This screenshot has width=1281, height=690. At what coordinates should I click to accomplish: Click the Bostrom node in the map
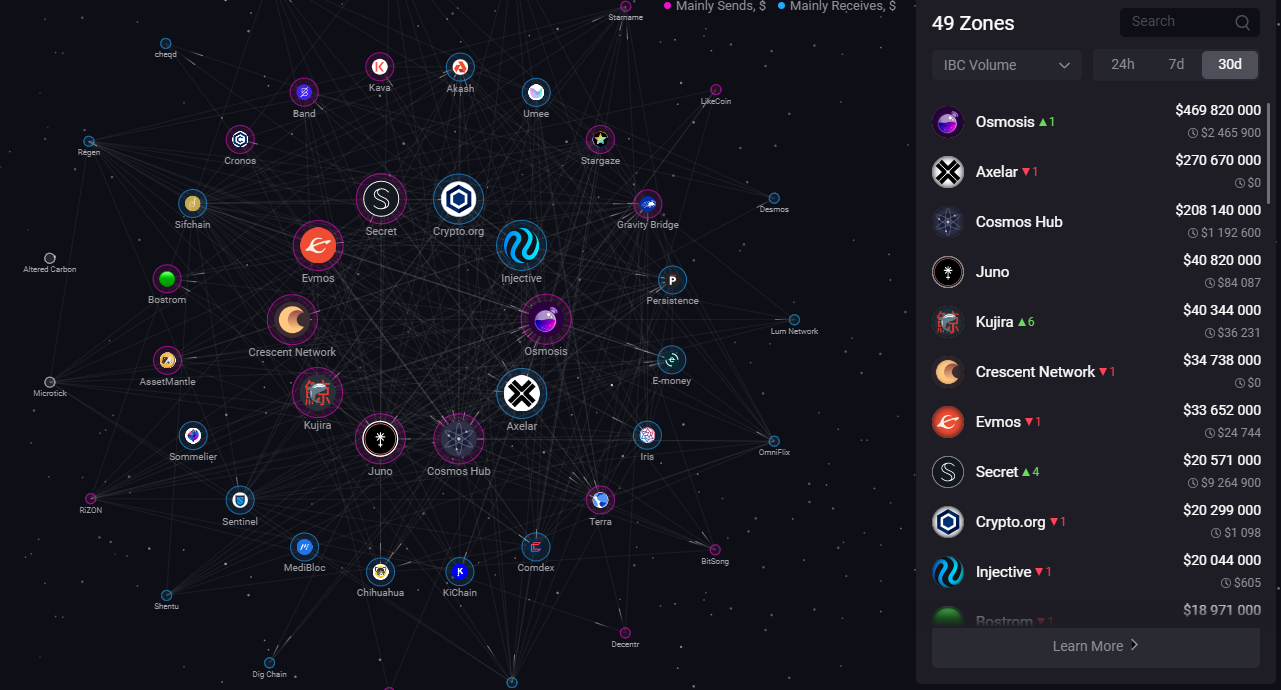167,279
